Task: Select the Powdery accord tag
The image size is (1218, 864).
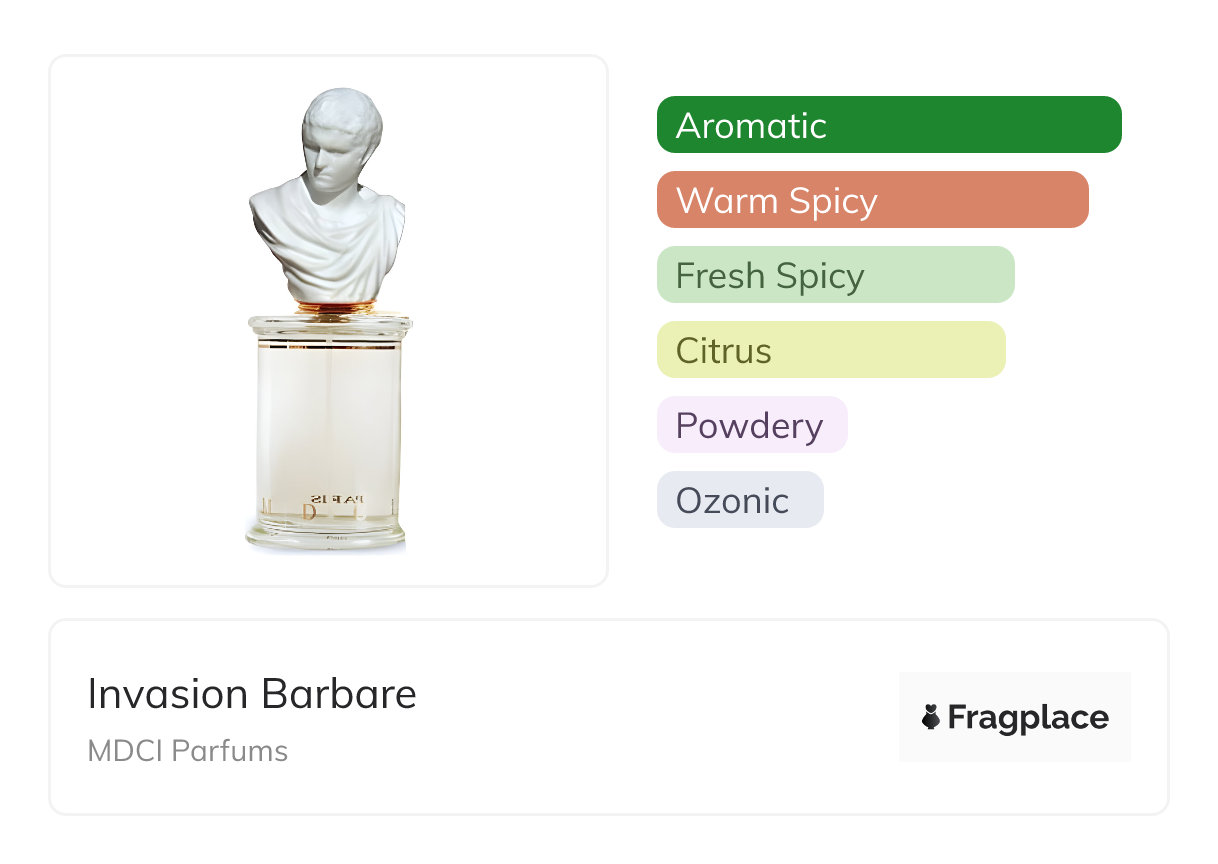Action: point(751,425)
